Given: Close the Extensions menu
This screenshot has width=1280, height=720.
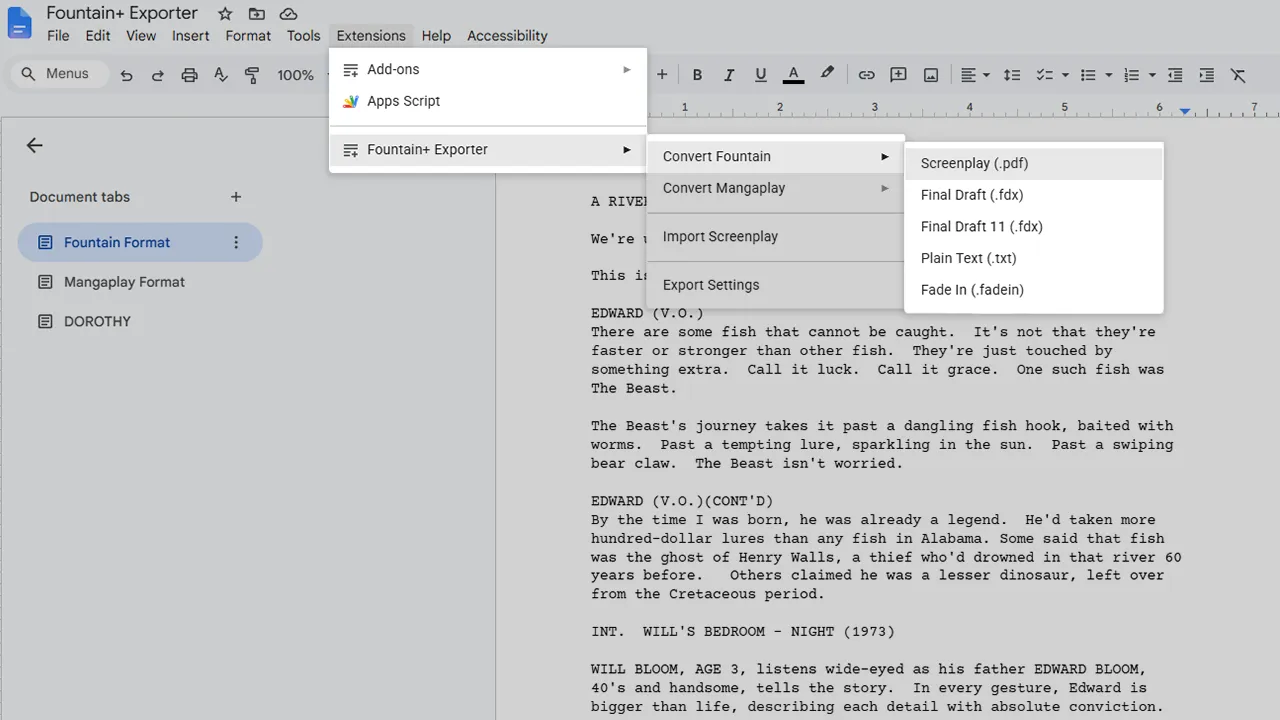Looking at the screenshot, I should coord(371,36).
